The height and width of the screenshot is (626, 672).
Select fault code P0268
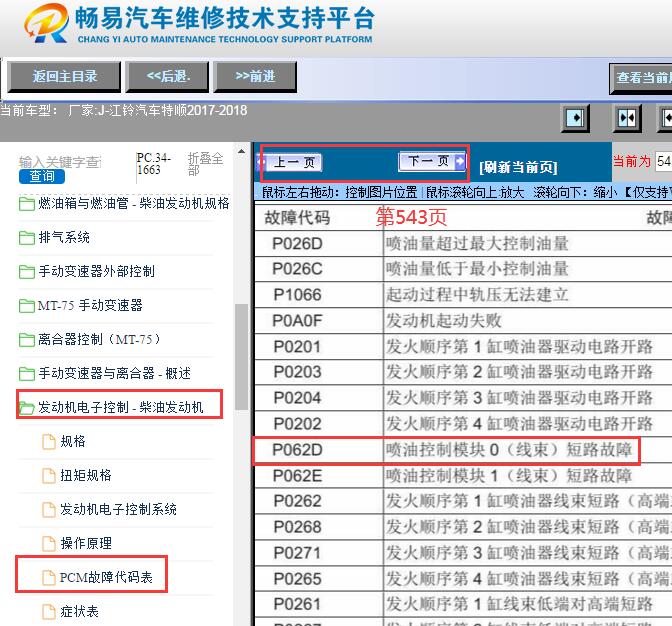297,527
